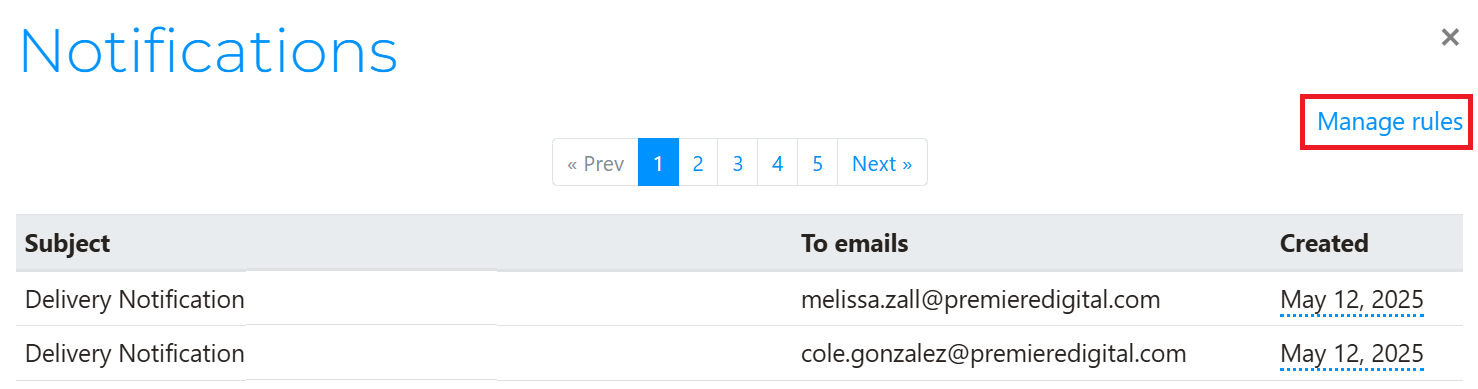Switch to page 3 of notifications

coord(737,163)
